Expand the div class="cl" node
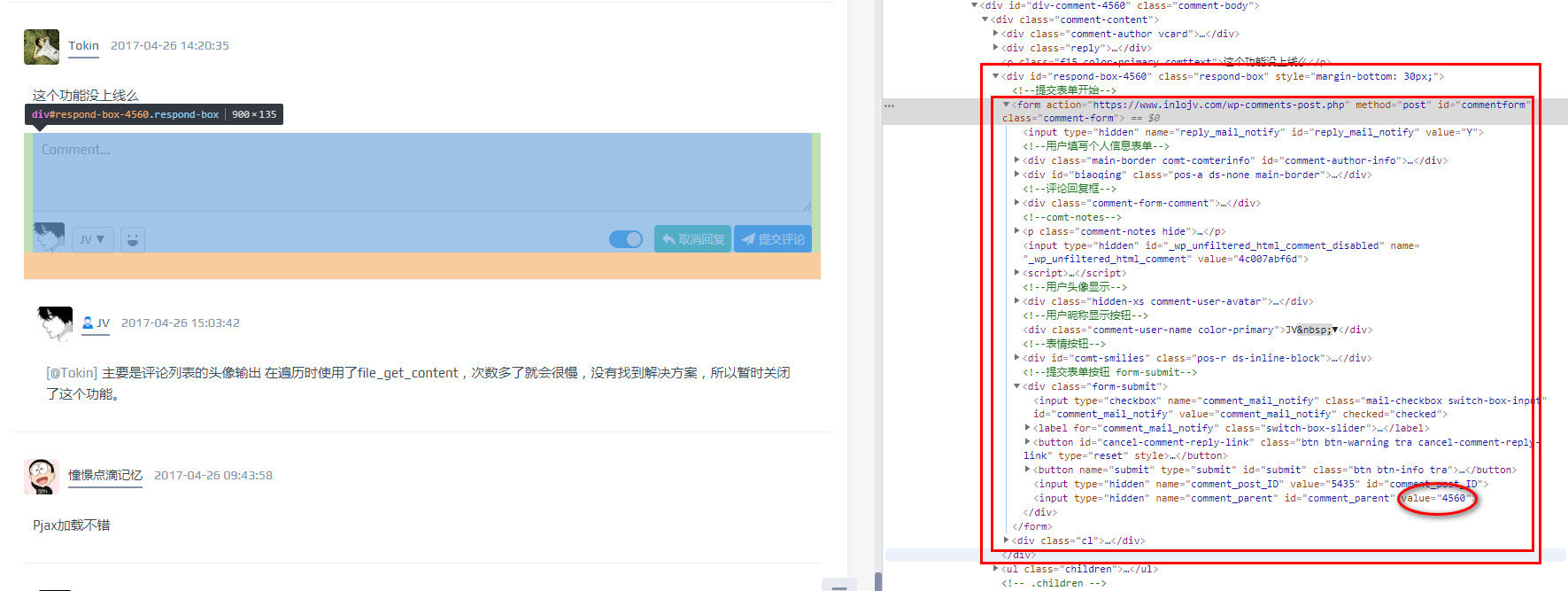This screenshot has width=1568, height=591. click(x=1007, y=540)
